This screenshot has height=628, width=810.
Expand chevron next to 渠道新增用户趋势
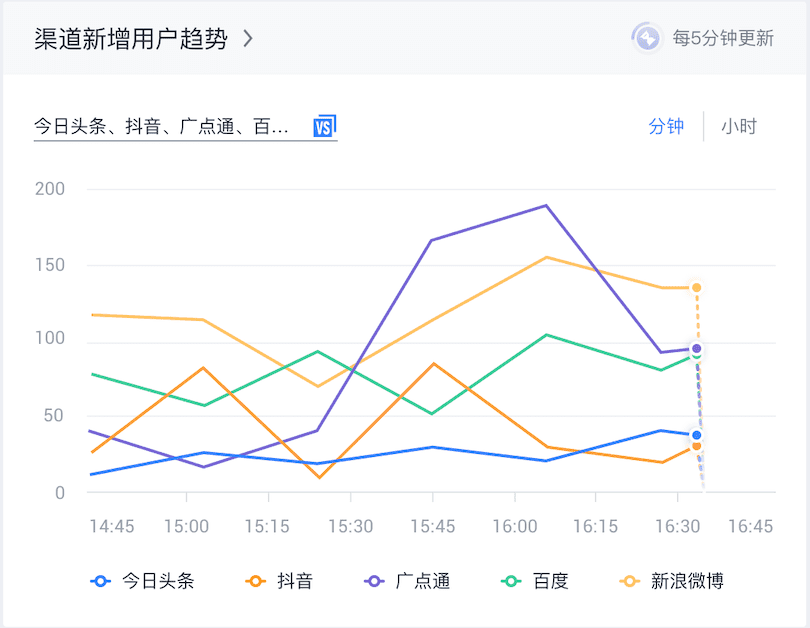(248, 39)
